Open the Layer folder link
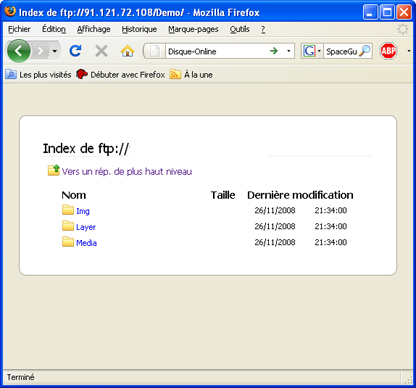This screenshot has width=416, height=388. pos(86,227)
